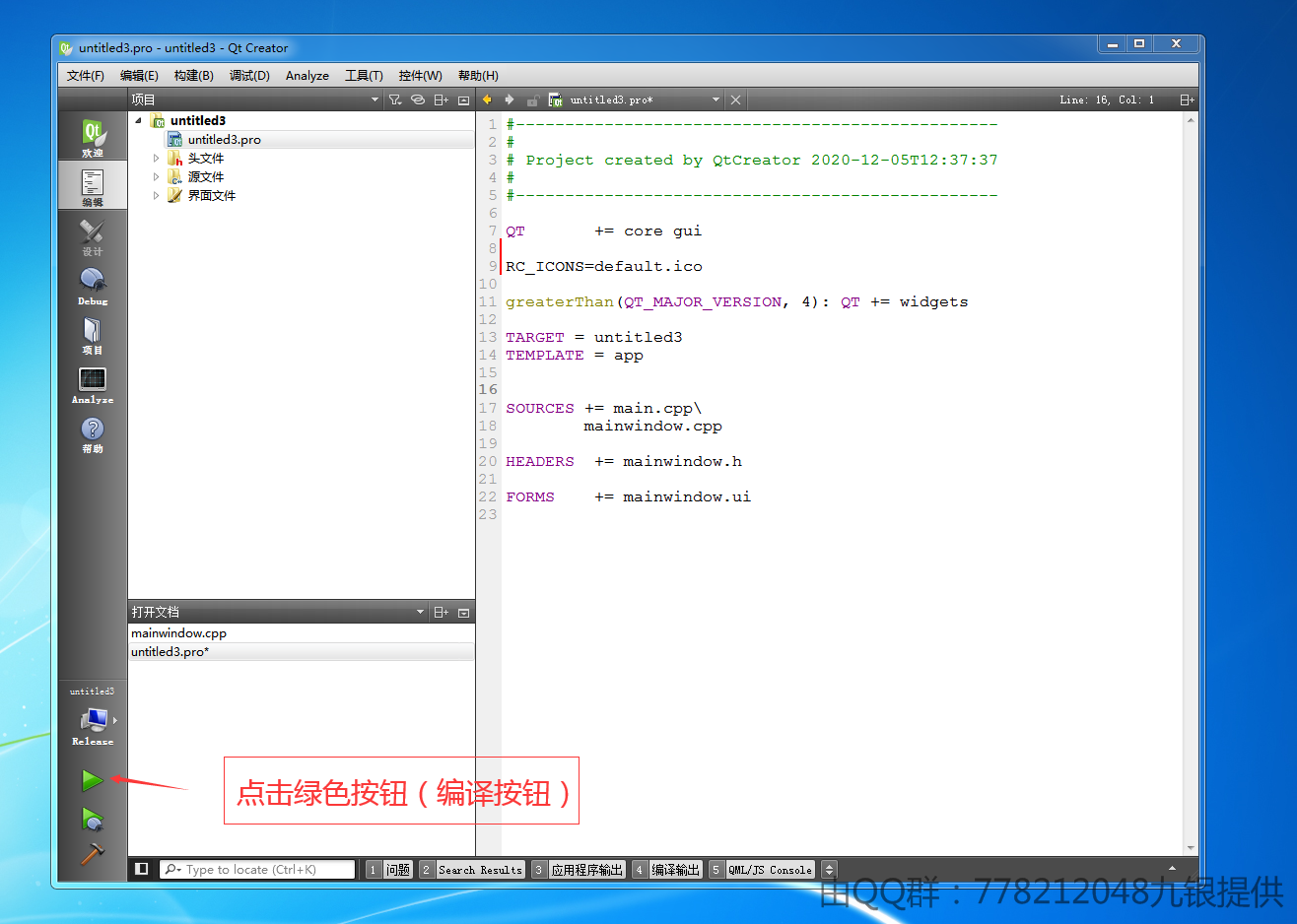Click the editor scrollbar up arrow
1297x924 pixels.
1191,120
